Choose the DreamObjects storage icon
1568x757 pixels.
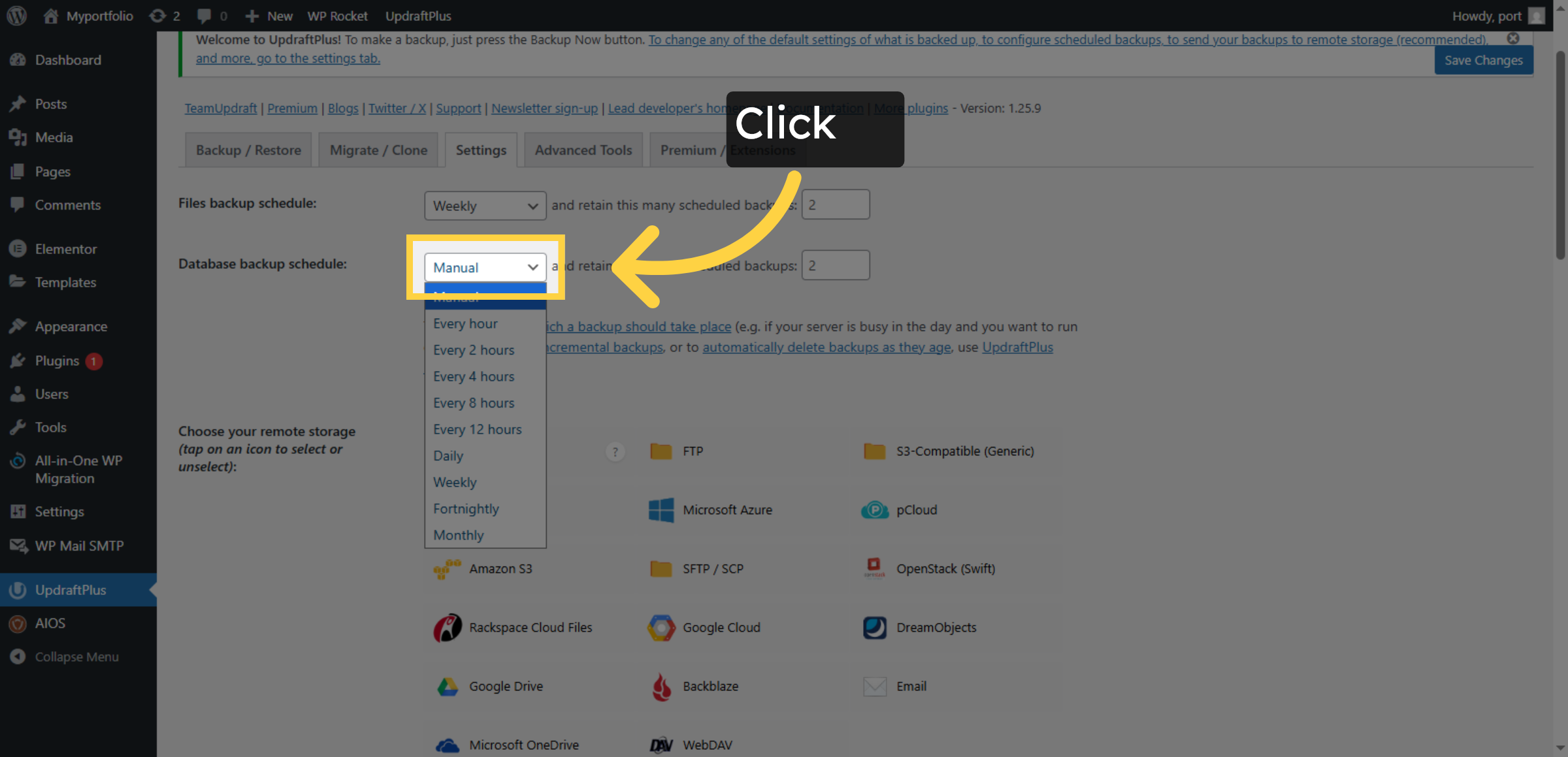(874, 628)
